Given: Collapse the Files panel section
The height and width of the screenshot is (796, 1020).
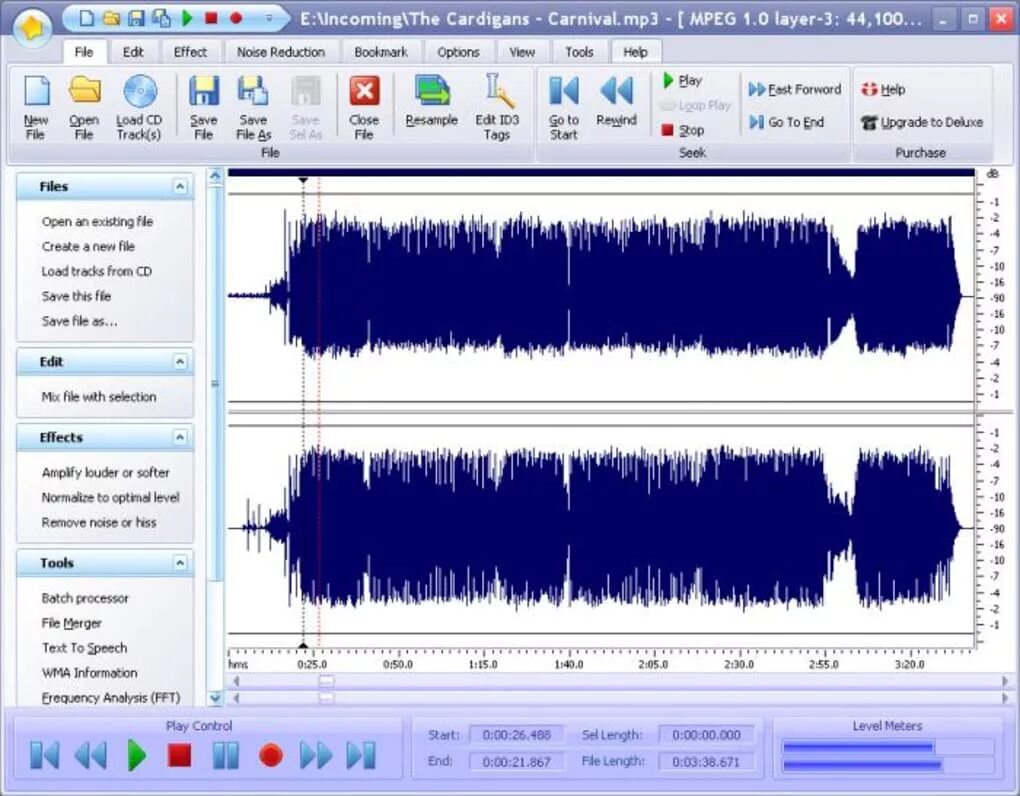Looking at the screenshot, I should coord(180,187).
